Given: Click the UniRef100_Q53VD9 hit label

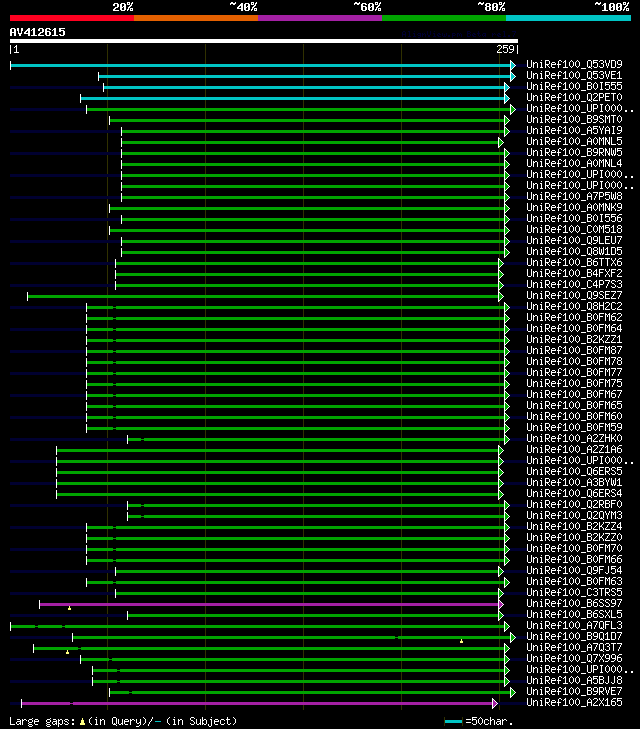Looking at the screenshot, I should pyautogui.click(x=574, y=64).
